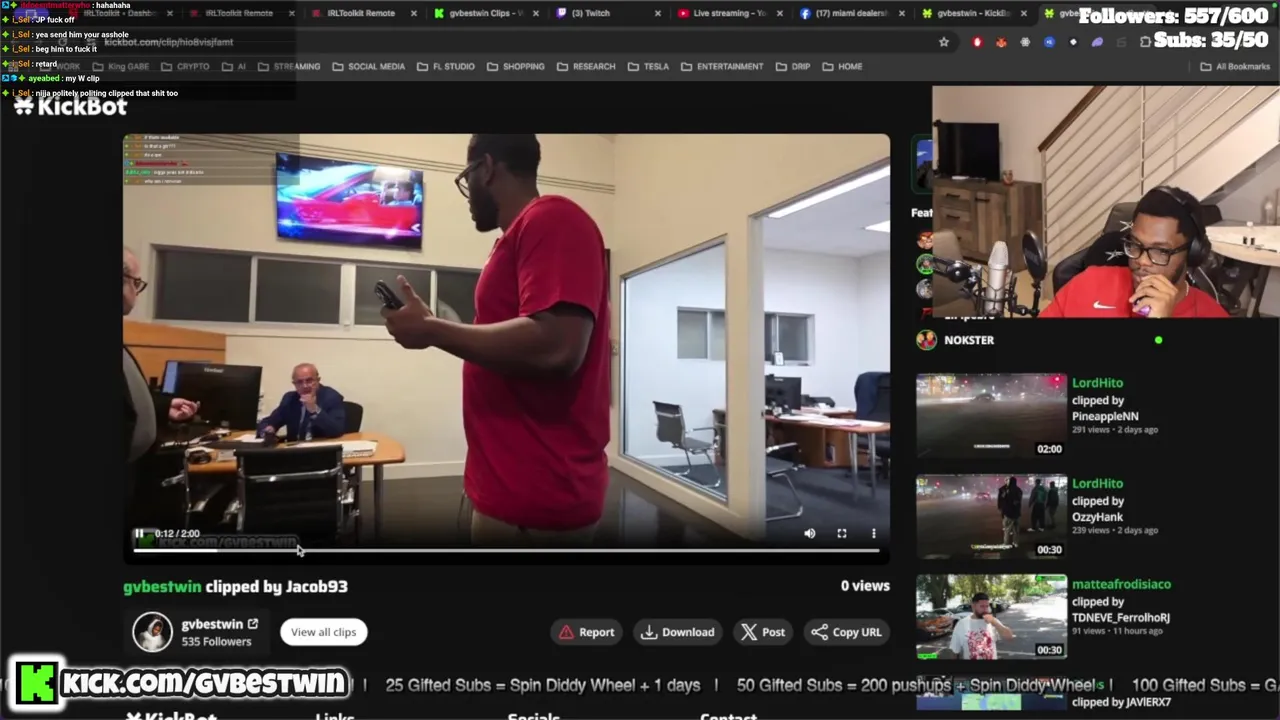
Task: Click the download icon inside Download button
Action: (649, 632)
